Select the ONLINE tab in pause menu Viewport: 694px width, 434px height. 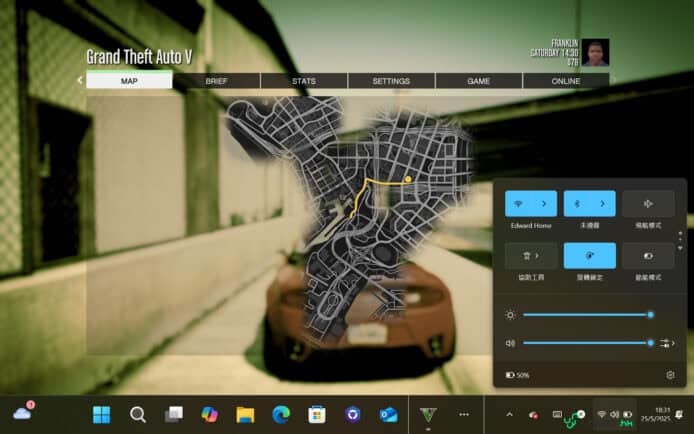[565, 80]
